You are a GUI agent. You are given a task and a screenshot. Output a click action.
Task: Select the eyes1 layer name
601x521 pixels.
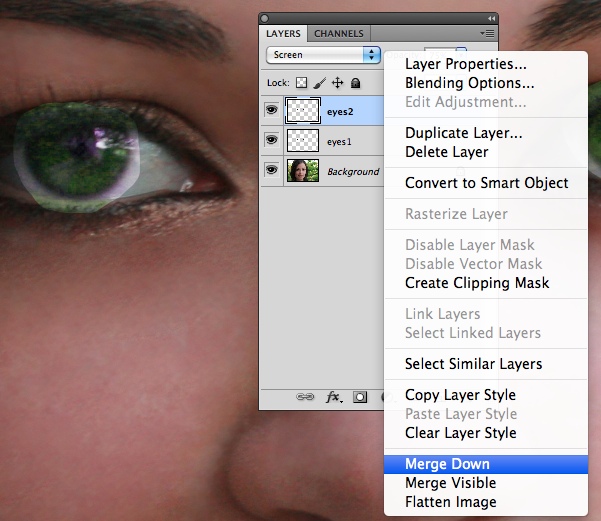tap(339, 142)
